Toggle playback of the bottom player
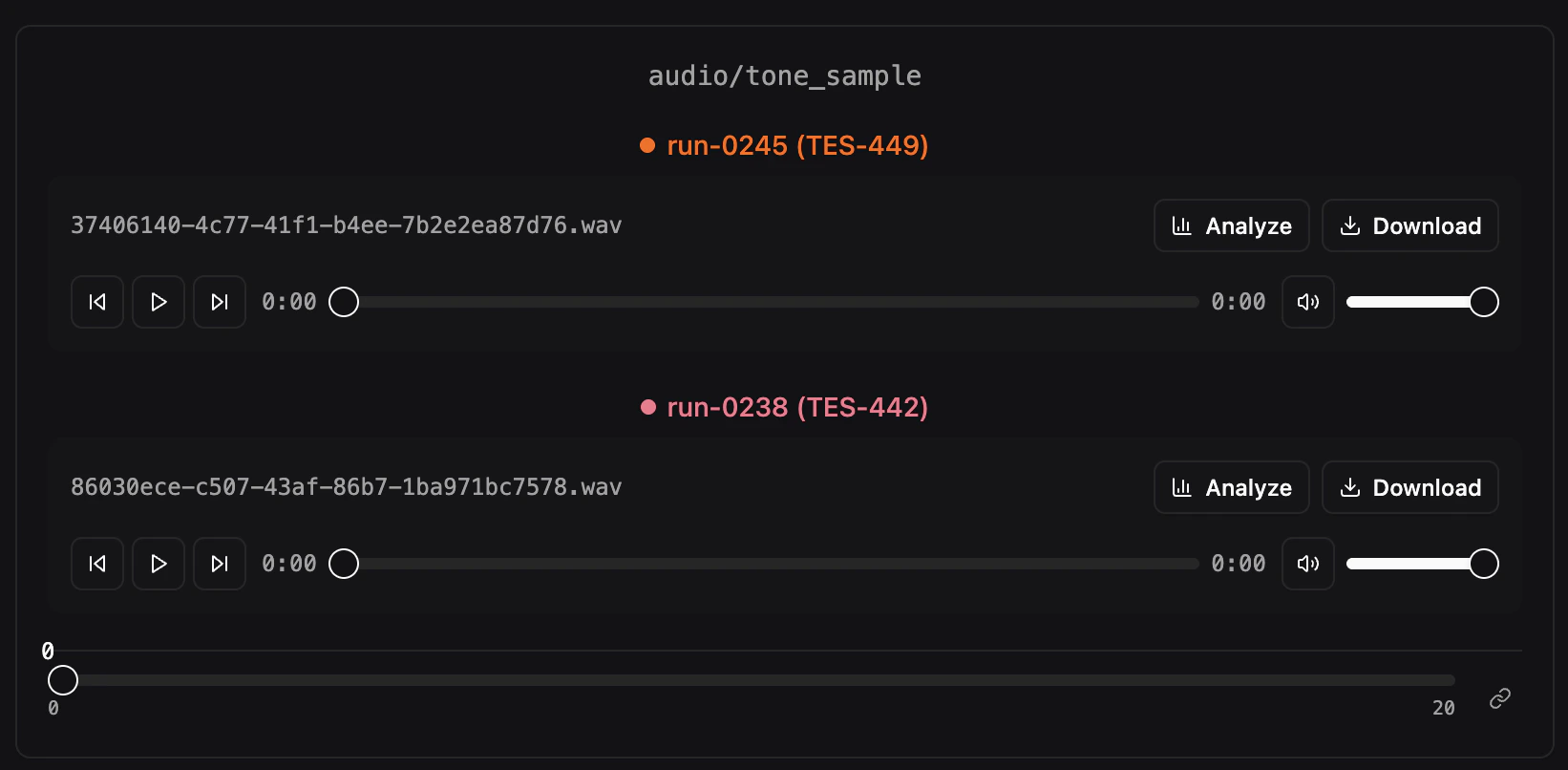 (158, 563)
